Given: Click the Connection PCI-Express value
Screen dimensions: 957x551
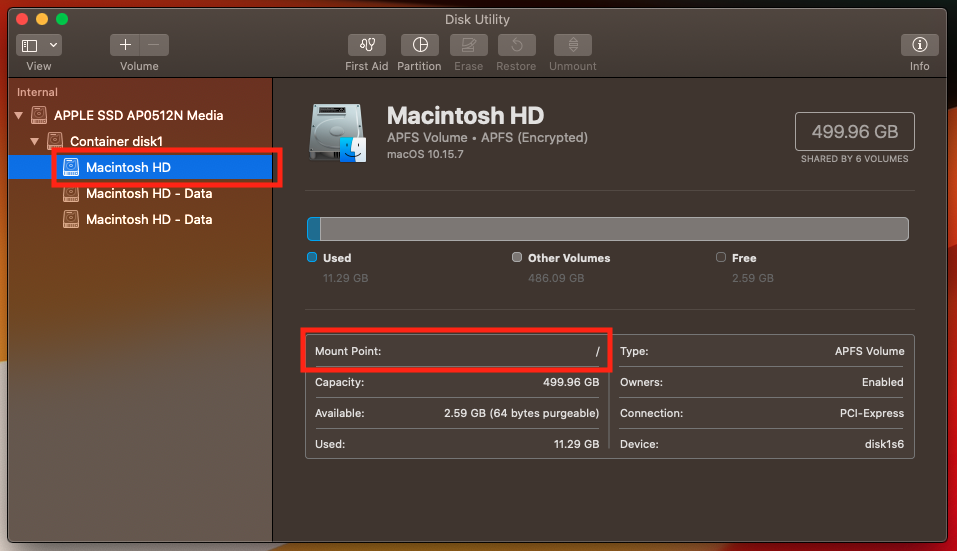Looking at the screenshot, I should (872, 413).
